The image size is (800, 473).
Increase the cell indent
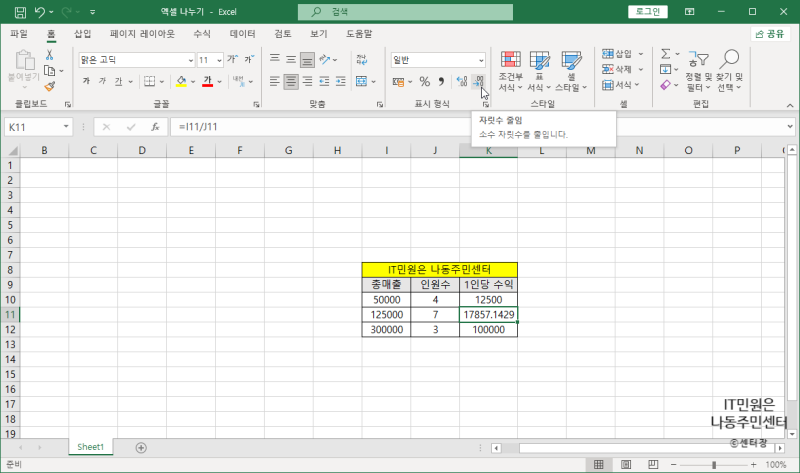(340, 81)
